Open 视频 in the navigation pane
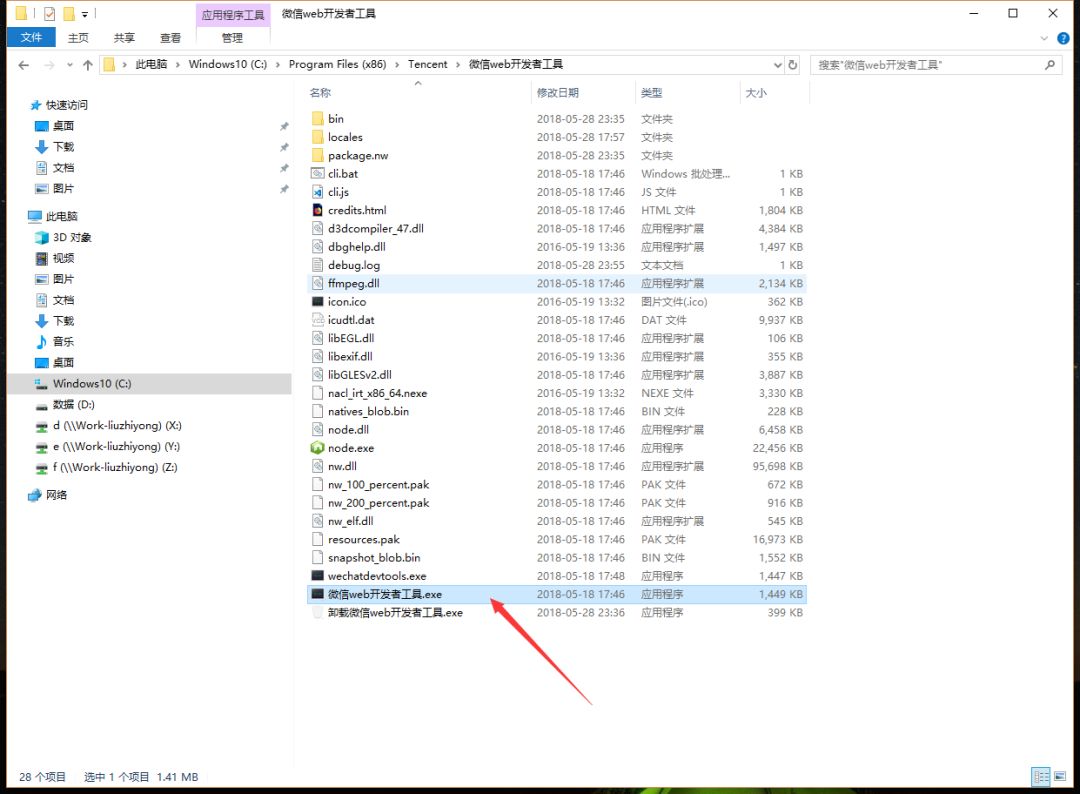The image size is (1080, 794). tap(63, 258)
